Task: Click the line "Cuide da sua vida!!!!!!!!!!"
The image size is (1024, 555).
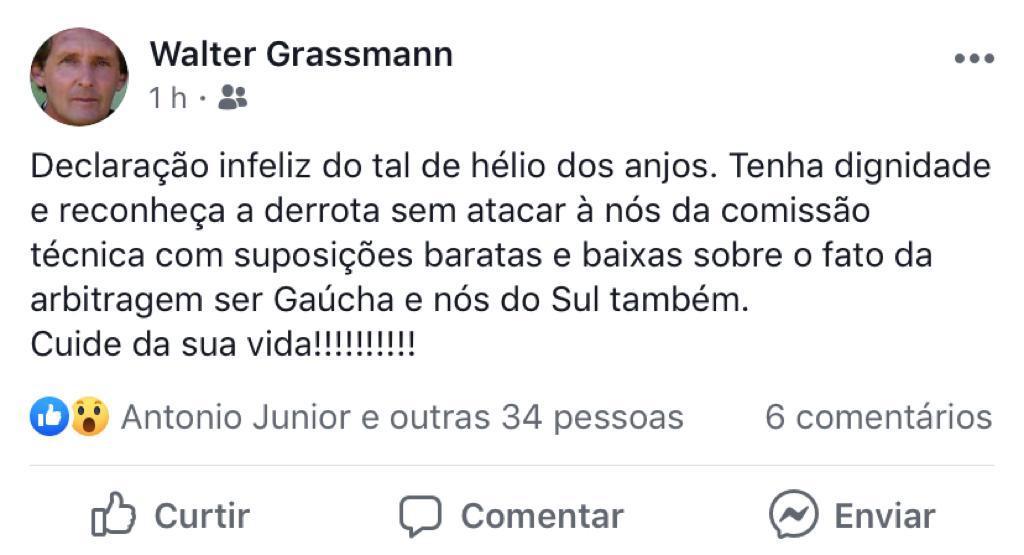Action: click(x=224, y=345)
